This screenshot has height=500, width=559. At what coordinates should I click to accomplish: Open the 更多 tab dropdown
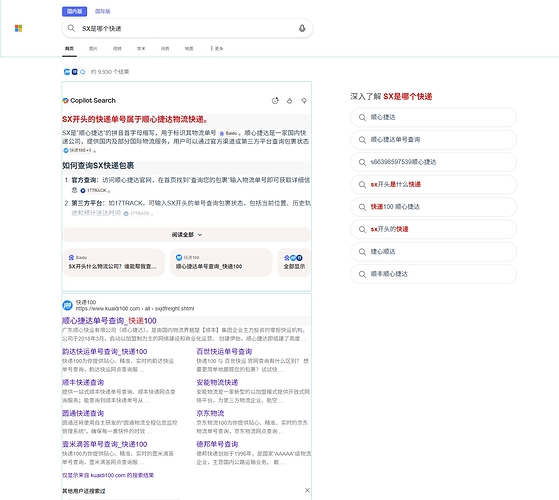point(217,48)
